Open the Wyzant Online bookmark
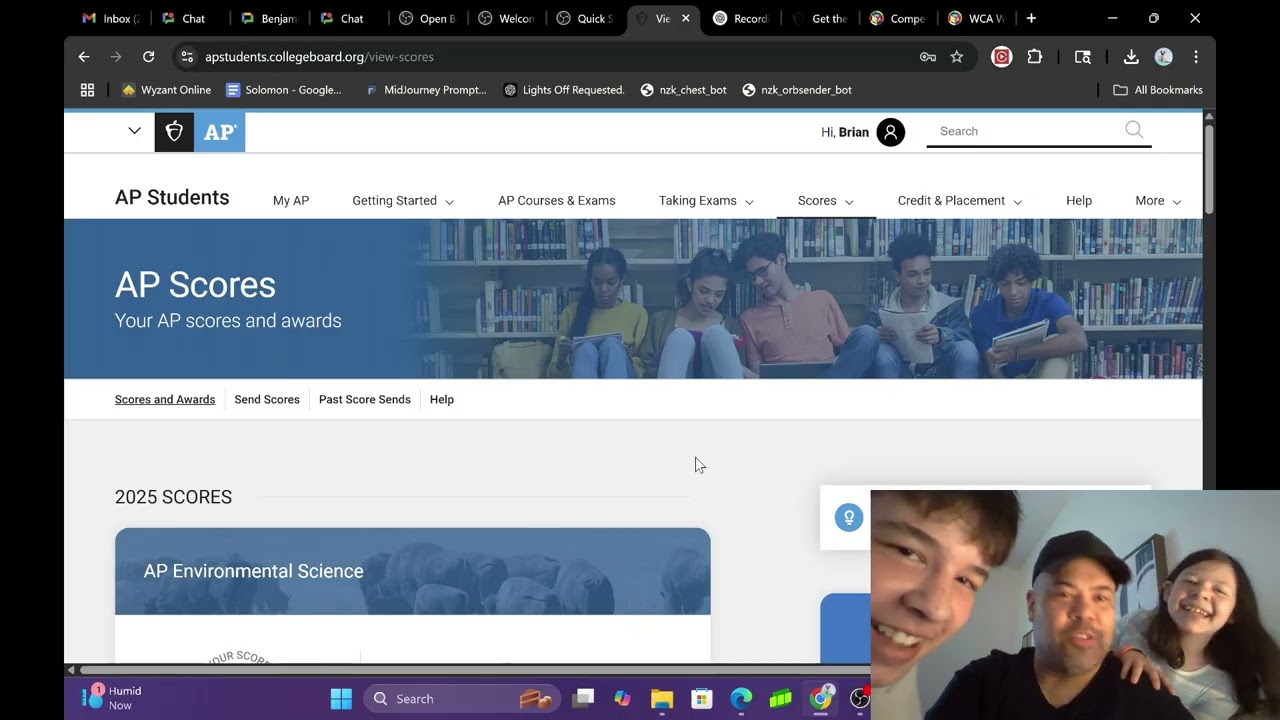This screenshot has width=1280, height=720. (166, 90)
